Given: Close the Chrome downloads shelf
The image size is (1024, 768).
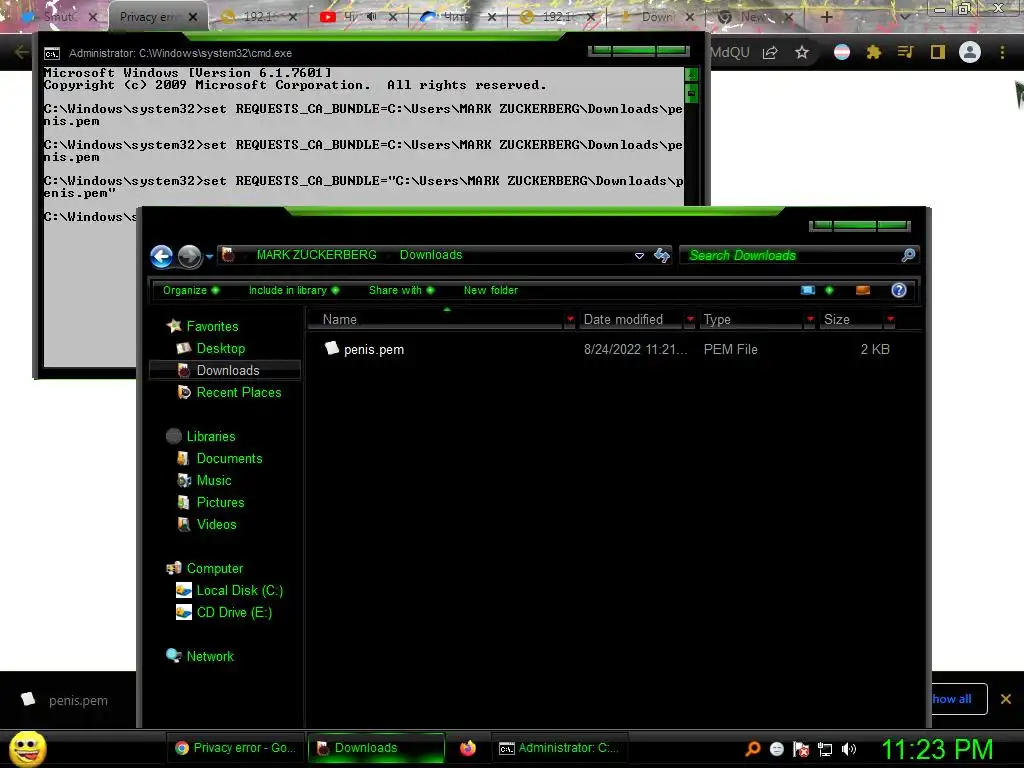Looking at the screenshot, I should click(1006, 699).
